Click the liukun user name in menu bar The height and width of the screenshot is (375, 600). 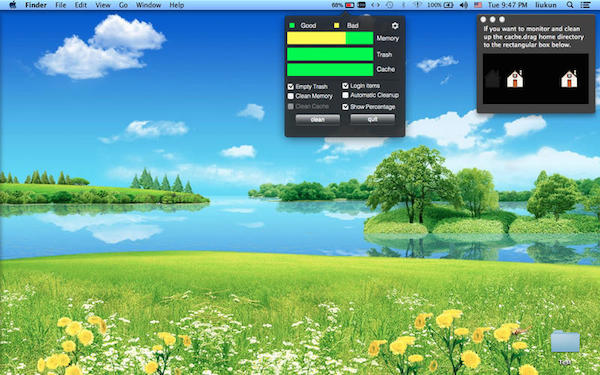point(546,5)
